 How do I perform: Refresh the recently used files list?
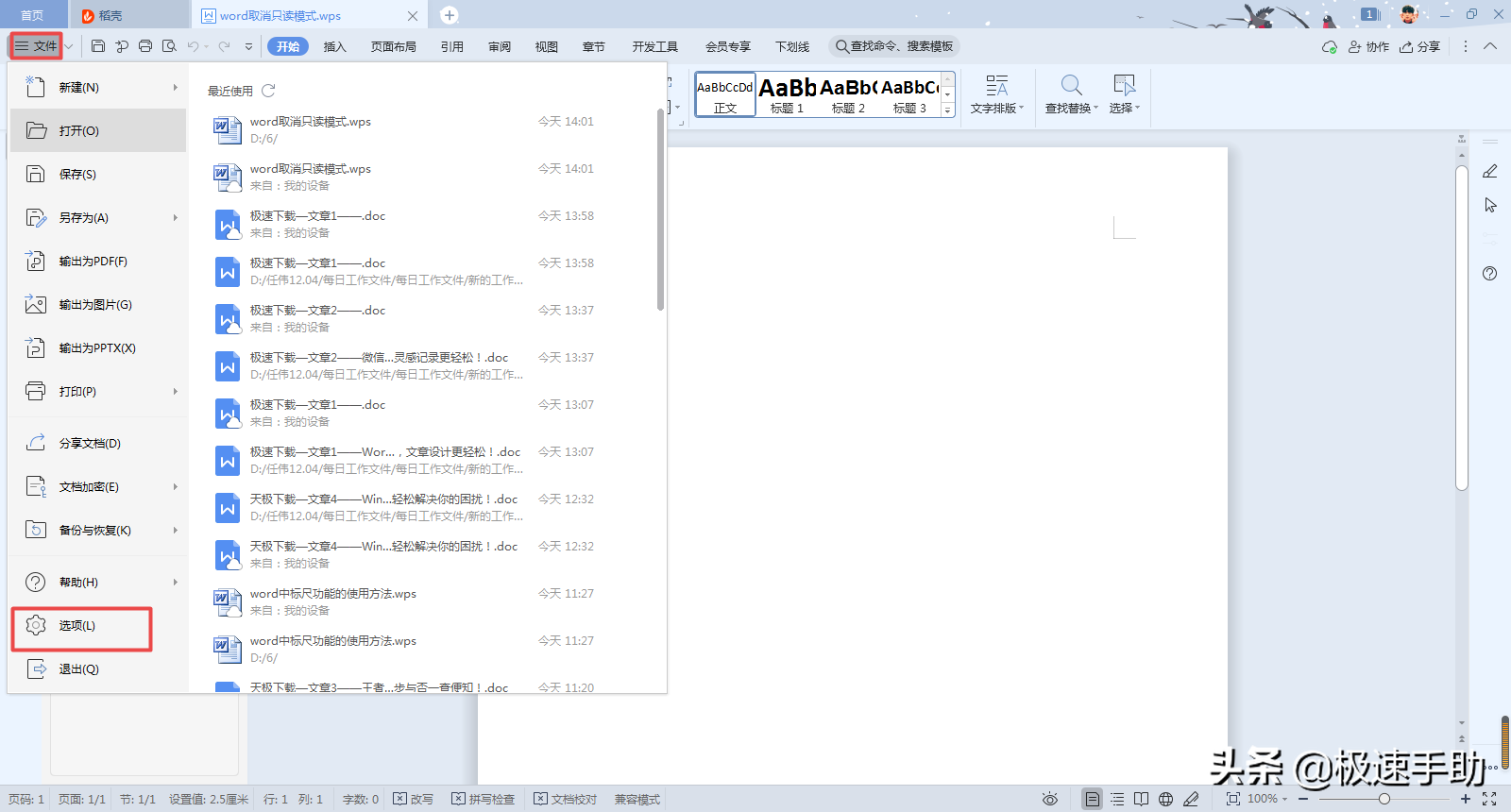click(x=268, y=91)
